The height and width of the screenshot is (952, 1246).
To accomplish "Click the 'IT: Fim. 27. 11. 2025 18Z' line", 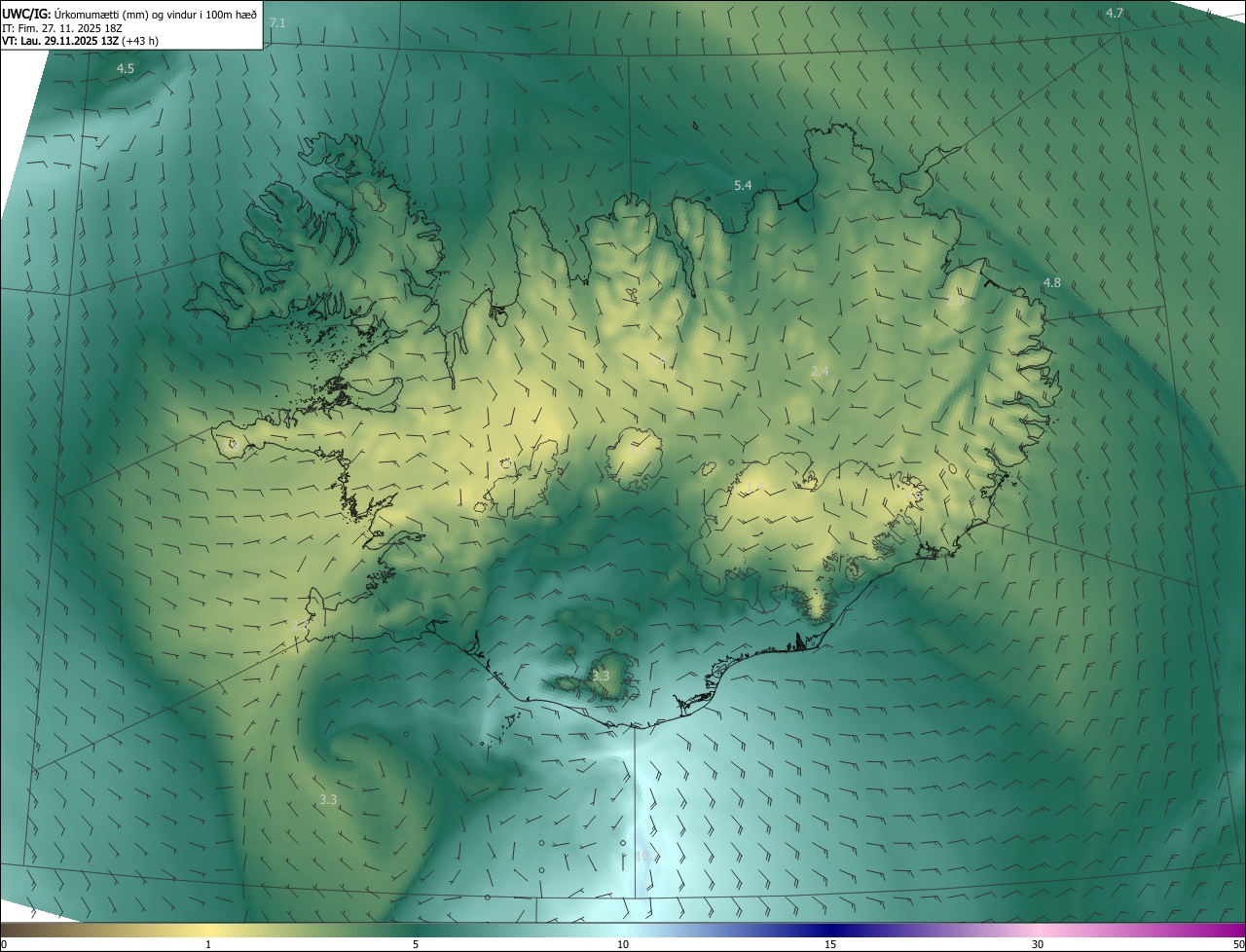I will (64, 27).
